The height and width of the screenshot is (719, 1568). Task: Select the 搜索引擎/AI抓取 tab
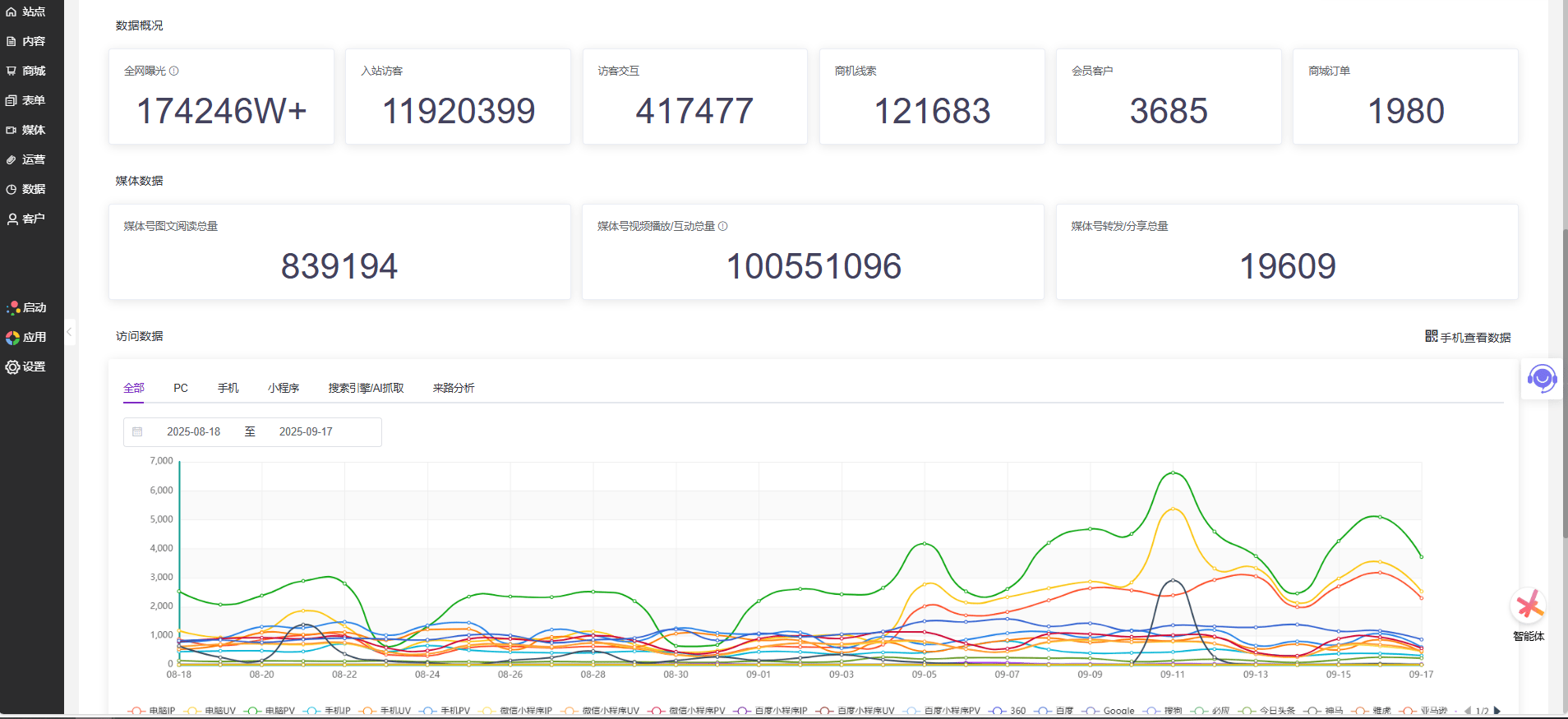366,388
